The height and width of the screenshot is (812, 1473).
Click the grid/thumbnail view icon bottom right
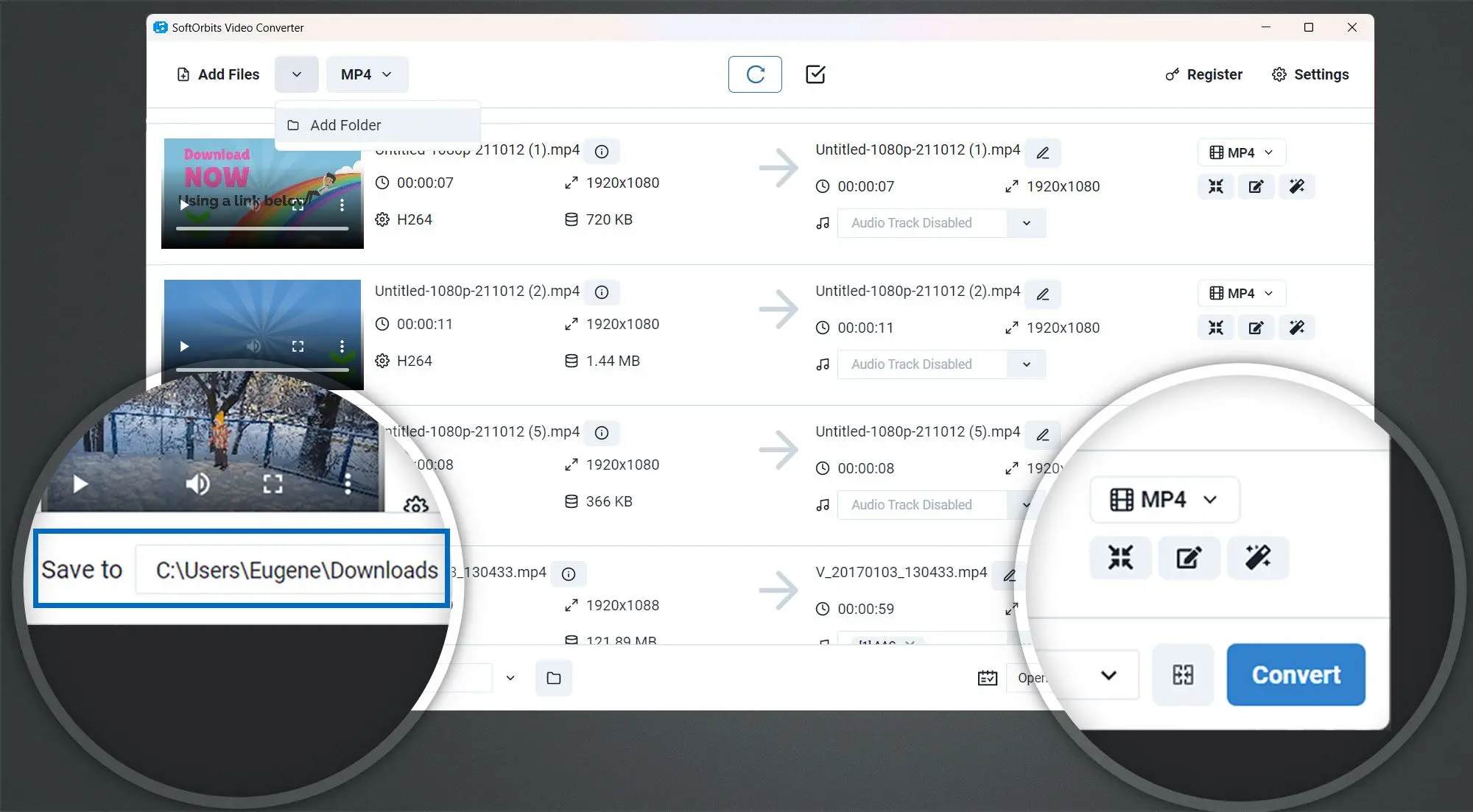point(1183,675)
